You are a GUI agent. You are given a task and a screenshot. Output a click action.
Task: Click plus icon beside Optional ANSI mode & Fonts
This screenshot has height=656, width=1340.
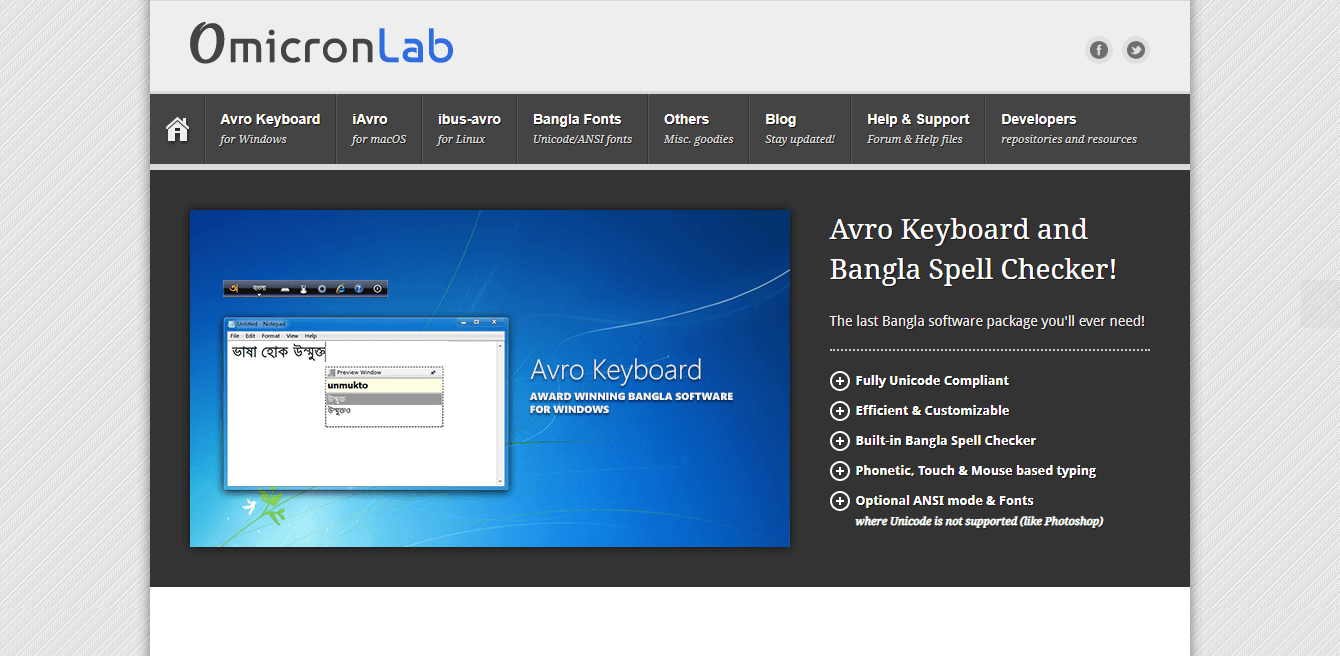tap(840, 501)
